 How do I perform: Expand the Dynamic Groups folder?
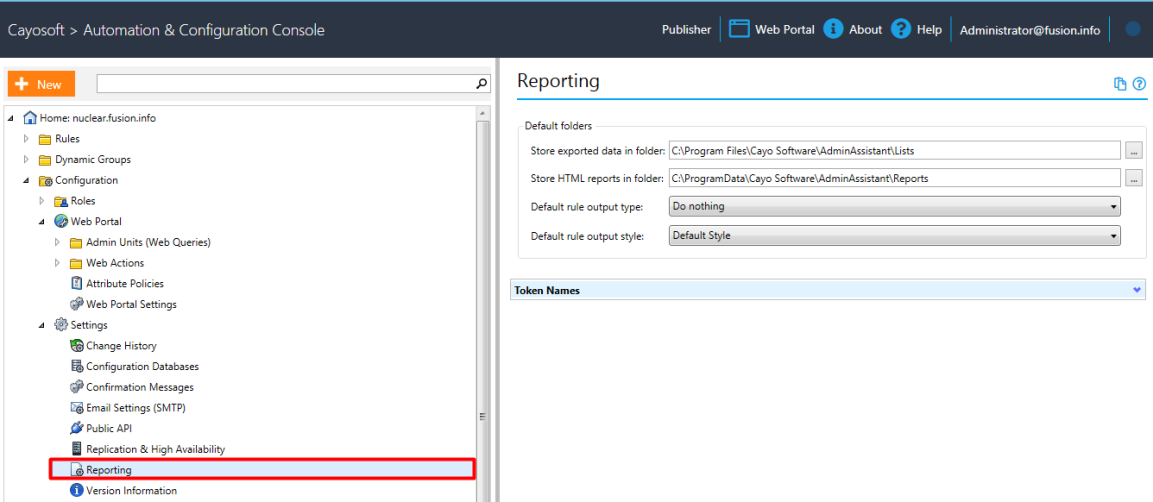(27, 159)
